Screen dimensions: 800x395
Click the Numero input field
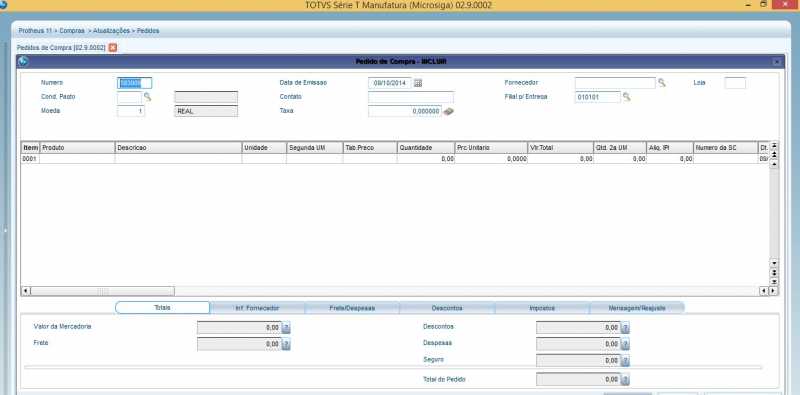tap(135, 83)
